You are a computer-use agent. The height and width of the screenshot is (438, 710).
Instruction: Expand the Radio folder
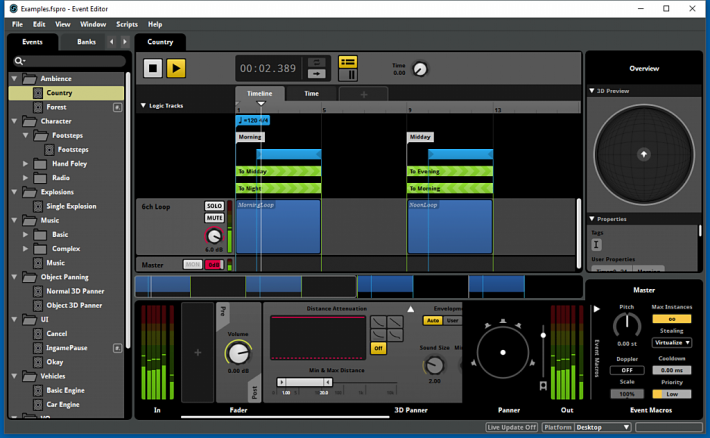25,178
